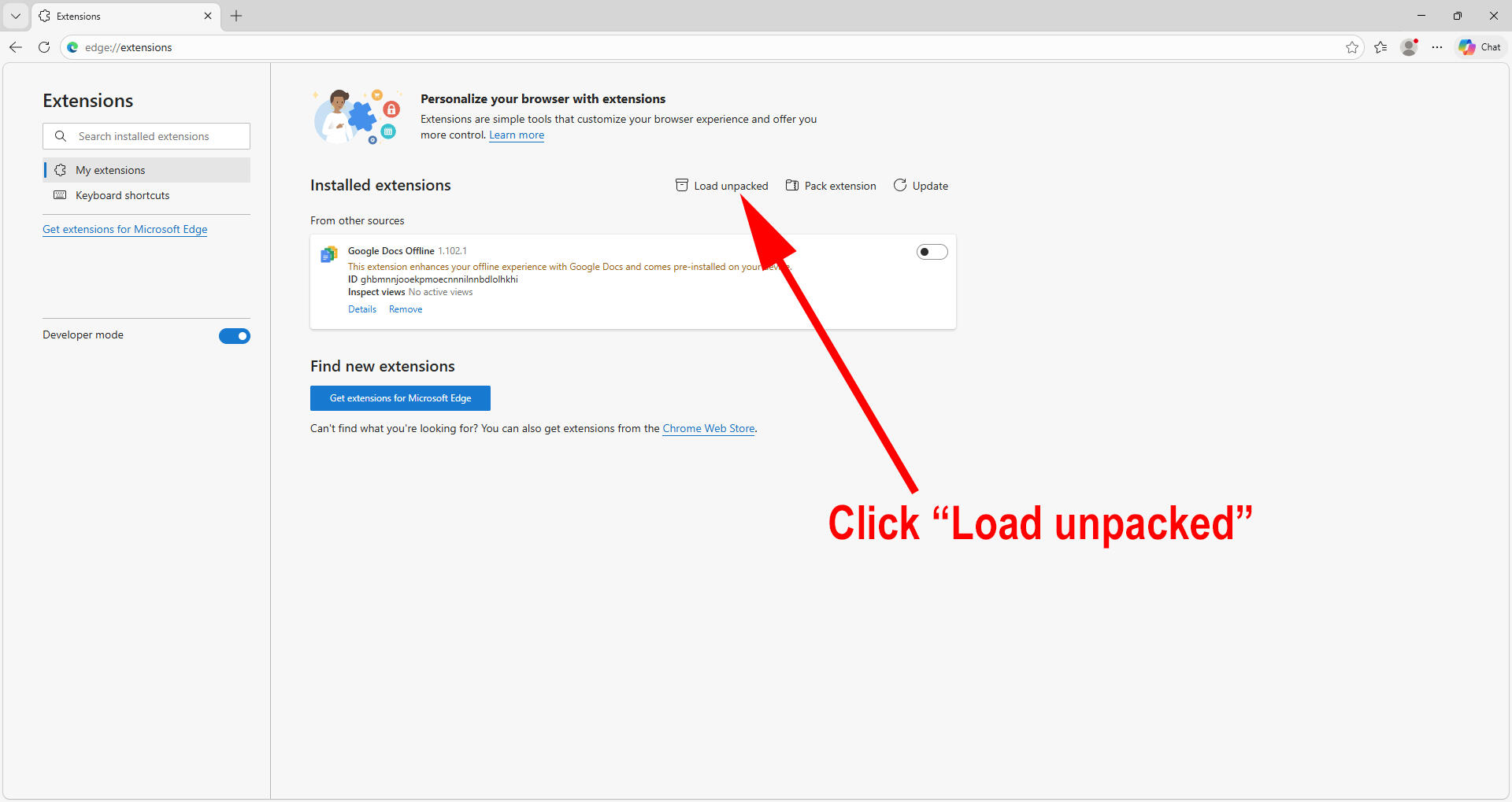Refresh the extensions page
1512x802 pixels.
coord(44,47)
